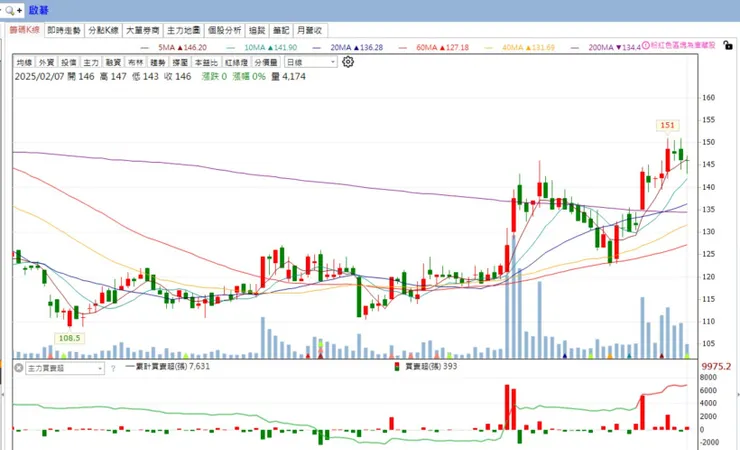
Task: Toggle the 均線 moving average overlay
Action: 24,62
